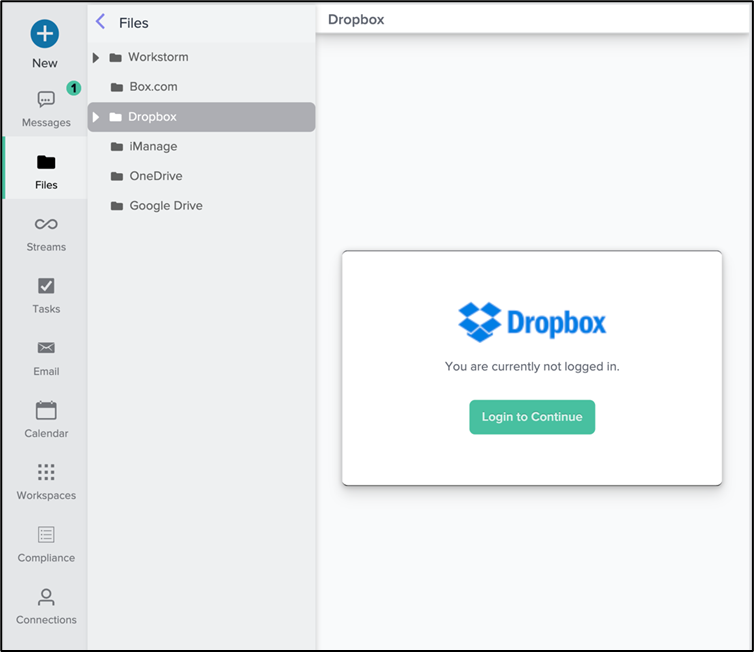754x652 pixels.
Task: Expand the Workstorm folder arrow
Action: pos(96,58)
